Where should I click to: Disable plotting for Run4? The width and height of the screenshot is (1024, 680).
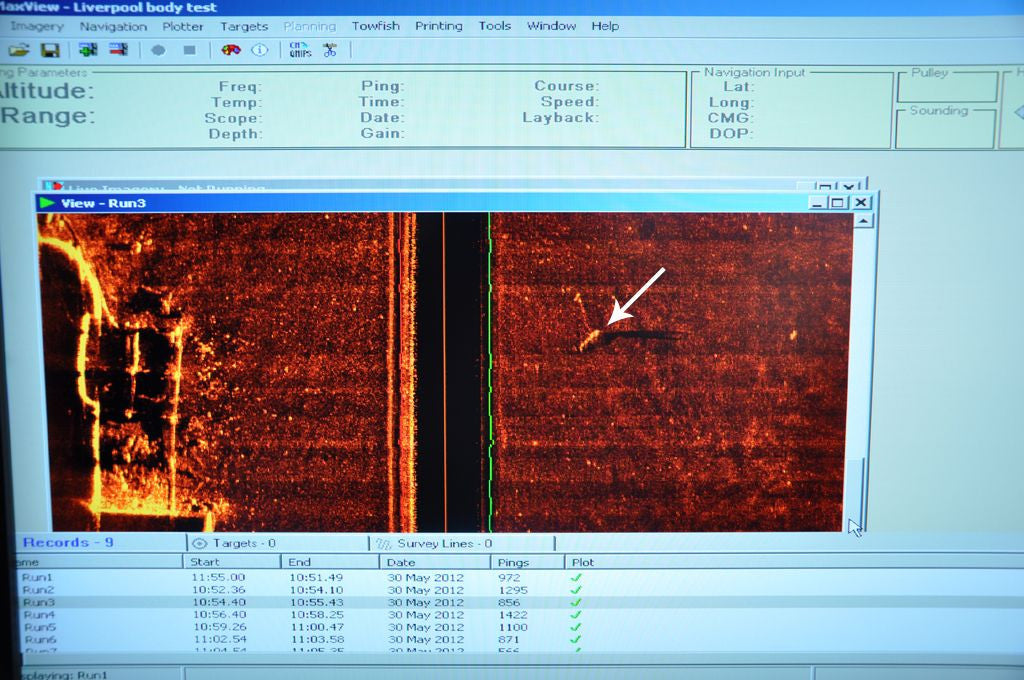576,614
